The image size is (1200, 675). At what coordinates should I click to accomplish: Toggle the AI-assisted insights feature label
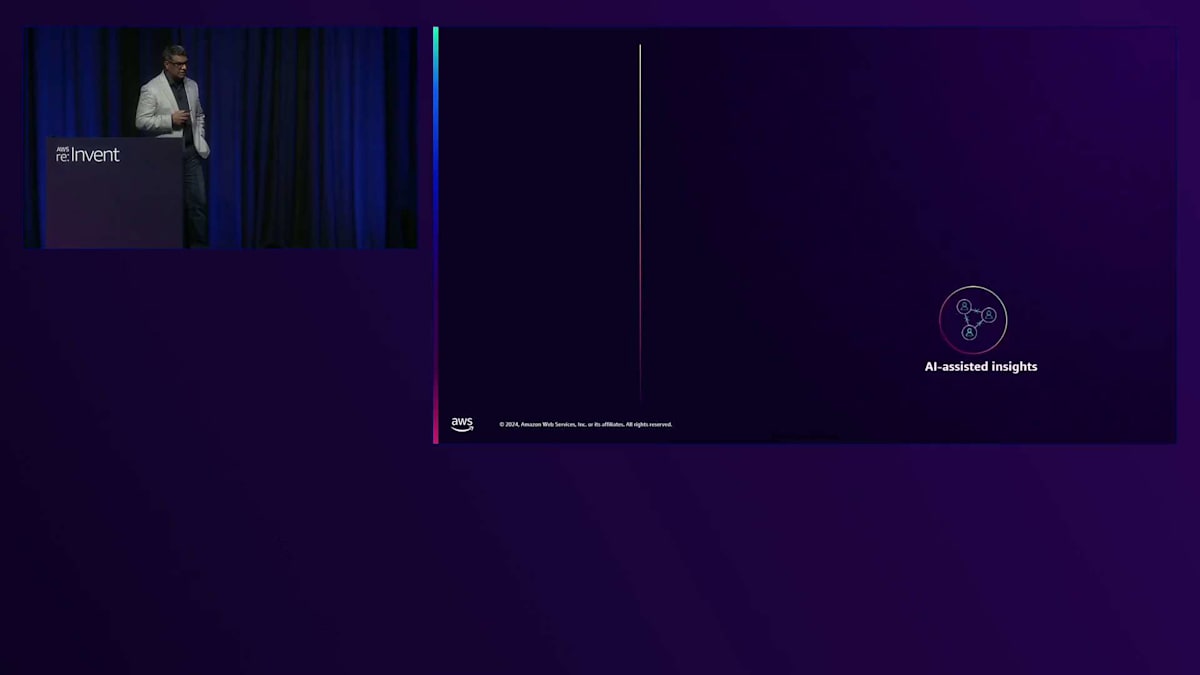[x=980, y=366]
